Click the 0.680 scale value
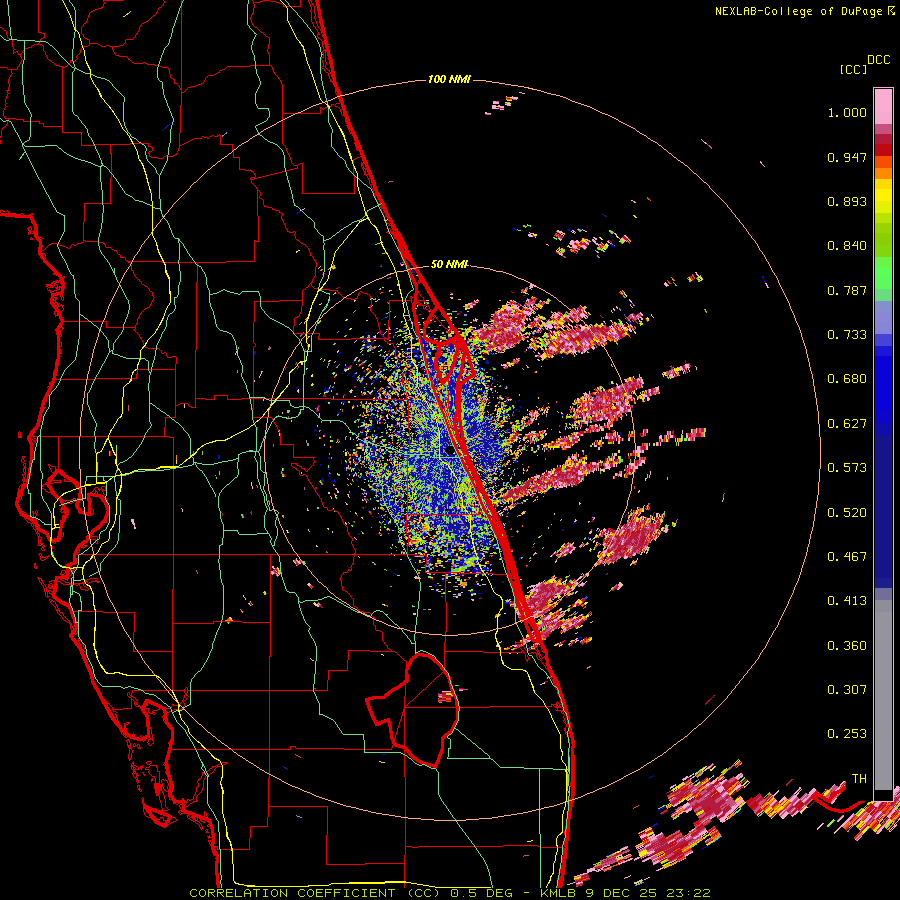Image resolution: width=900 pixels, height=900 pixels. (x=847, y=379)
